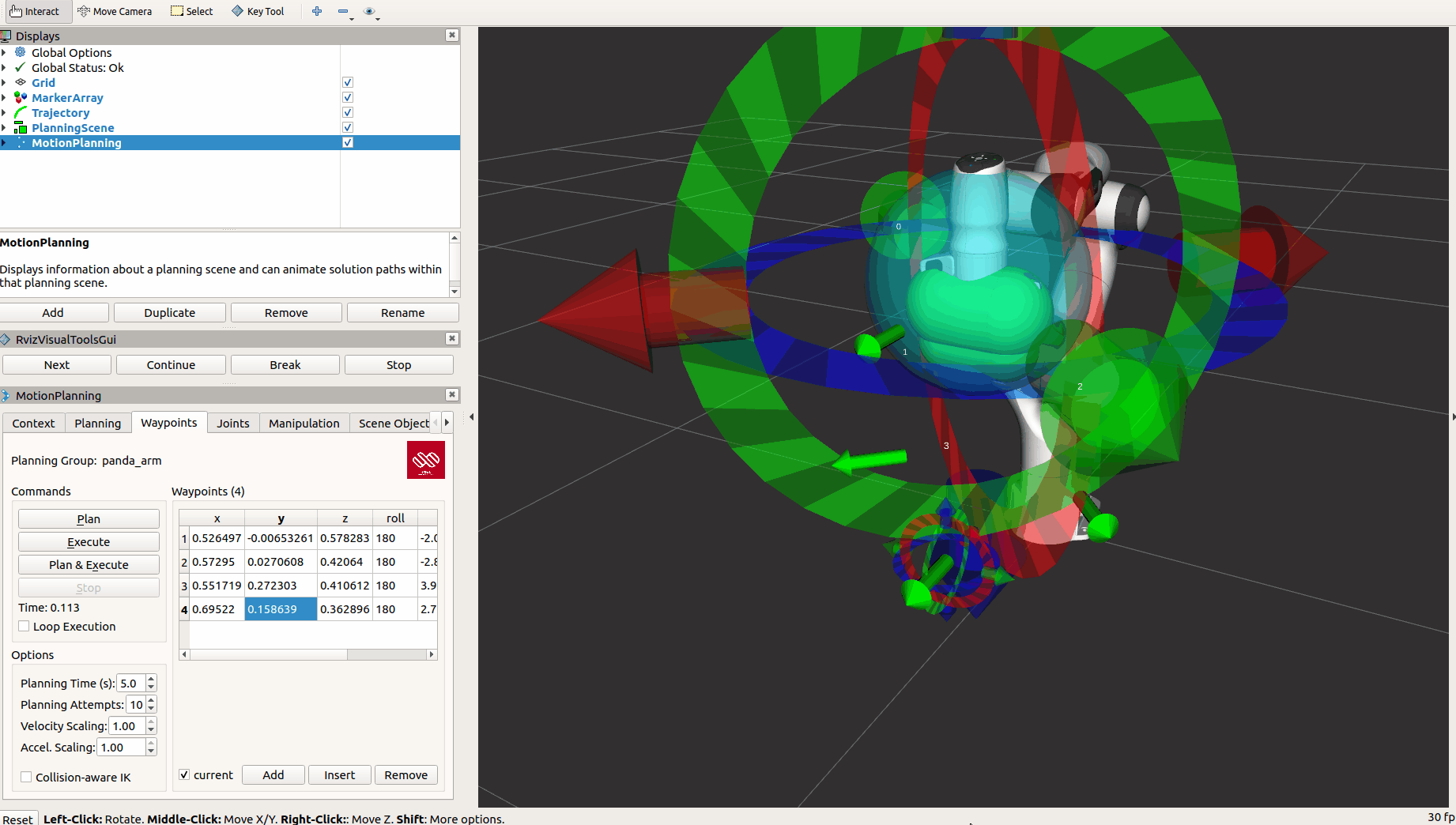Click the Plan & Execute button
Viewport: 1456px width, 825px height.
(x=89, y=564)
